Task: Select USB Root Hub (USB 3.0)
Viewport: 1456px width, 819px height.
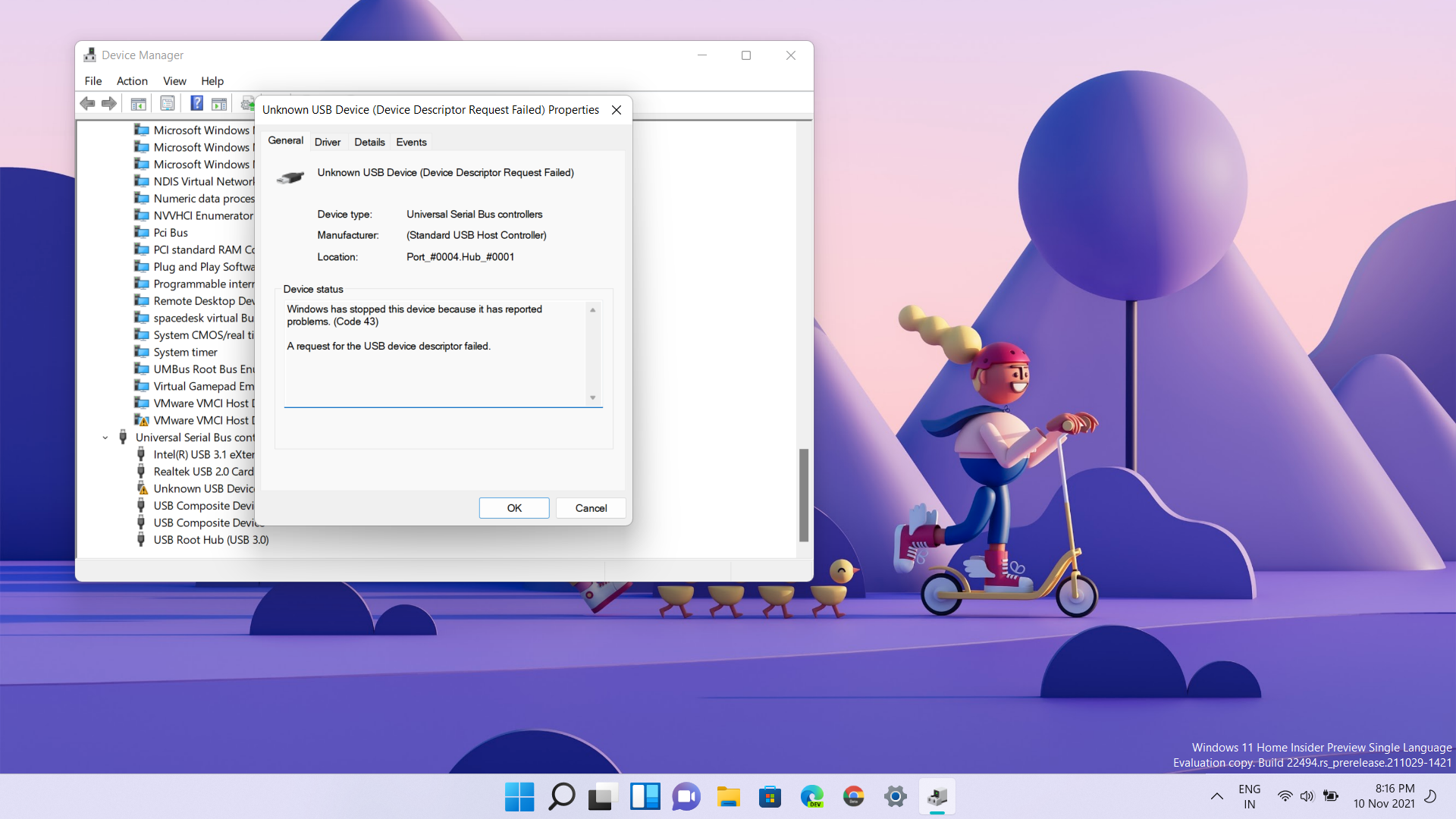Action: point(202,540)
